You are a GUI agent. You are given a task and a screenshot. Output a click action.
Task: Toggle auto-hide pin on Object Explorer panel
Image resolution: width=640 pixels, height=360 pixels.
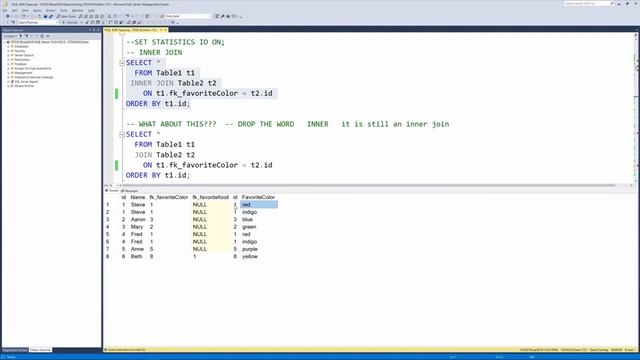(94, 30)
